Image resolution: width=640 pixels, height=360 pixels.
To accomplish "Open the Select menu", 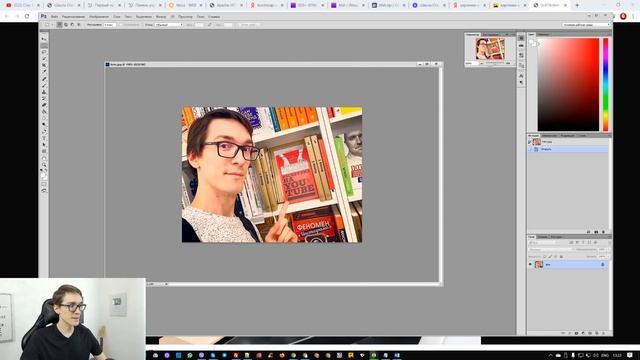I will click(x=144, y=17).
